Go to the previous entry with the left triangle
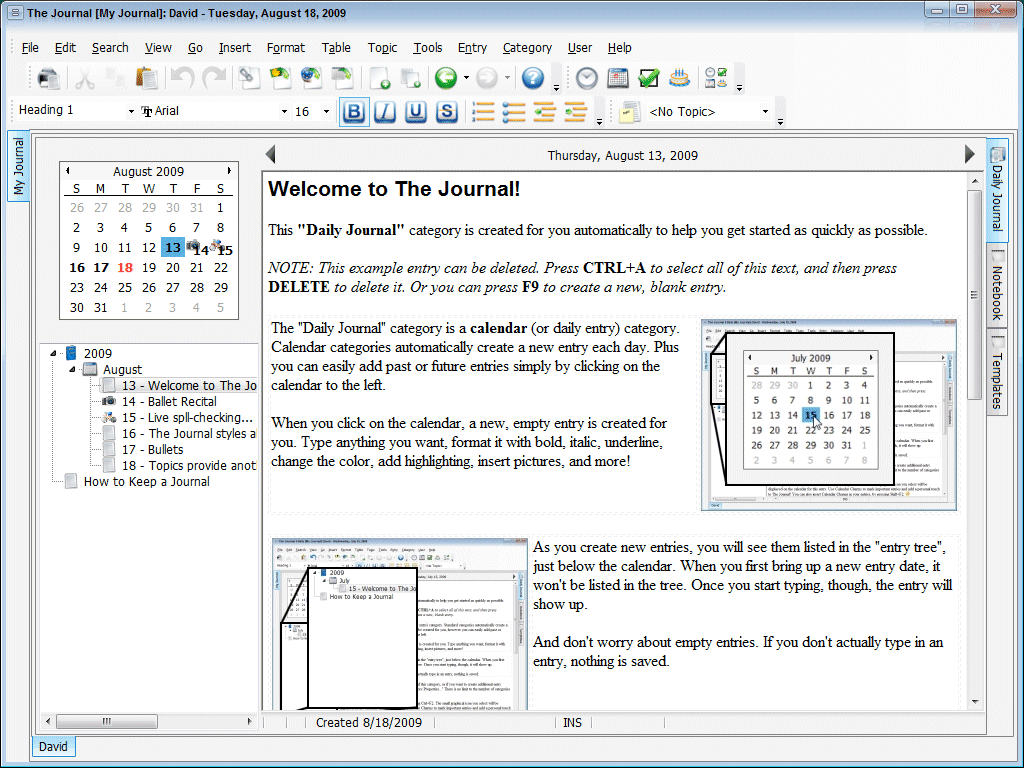The width and height of the screenshot is (1024, 768). coord(270,155)
